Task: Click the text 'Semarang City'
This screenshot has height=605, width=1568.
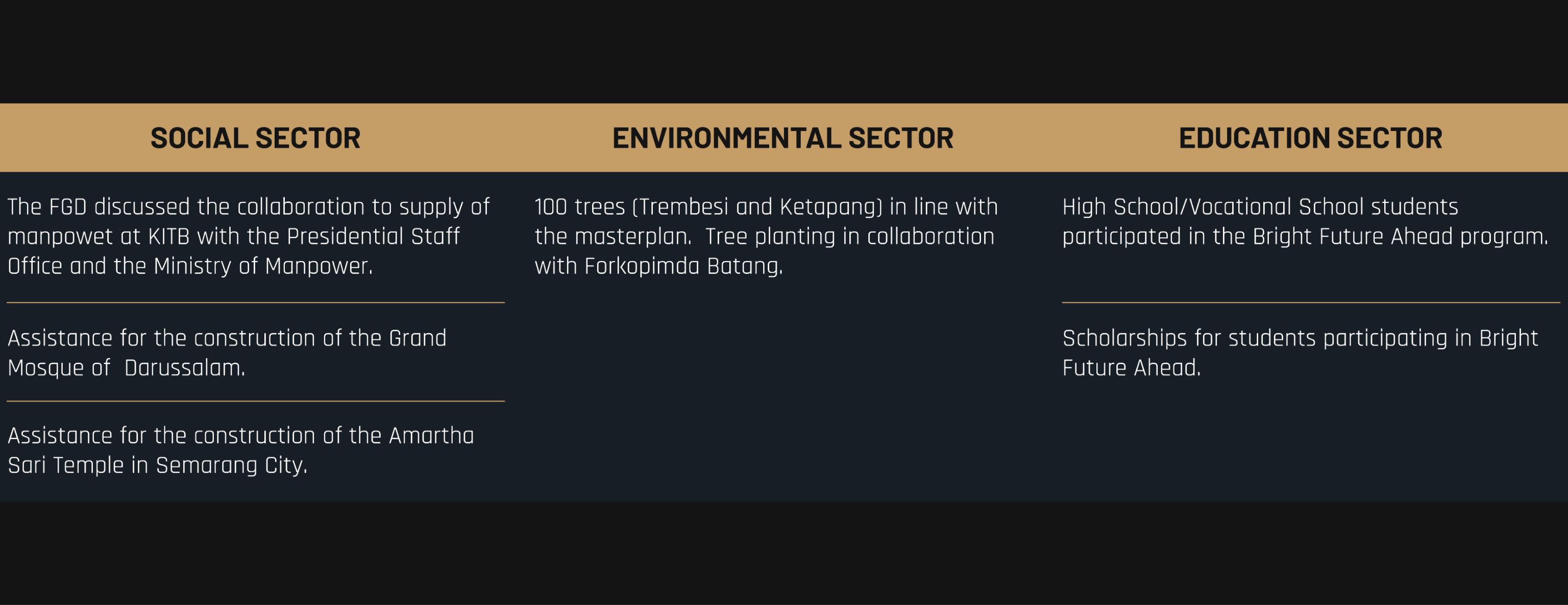Action: click(x=231, y=466)
